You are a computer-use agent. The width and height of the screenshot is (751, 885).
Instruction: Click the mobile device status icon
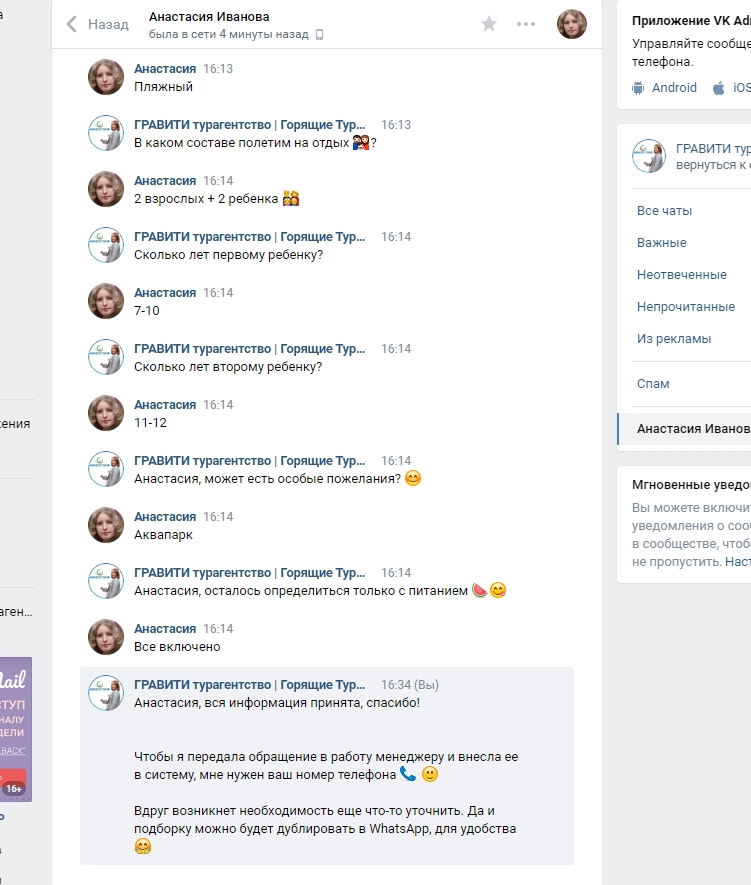[x=319, y=35]
